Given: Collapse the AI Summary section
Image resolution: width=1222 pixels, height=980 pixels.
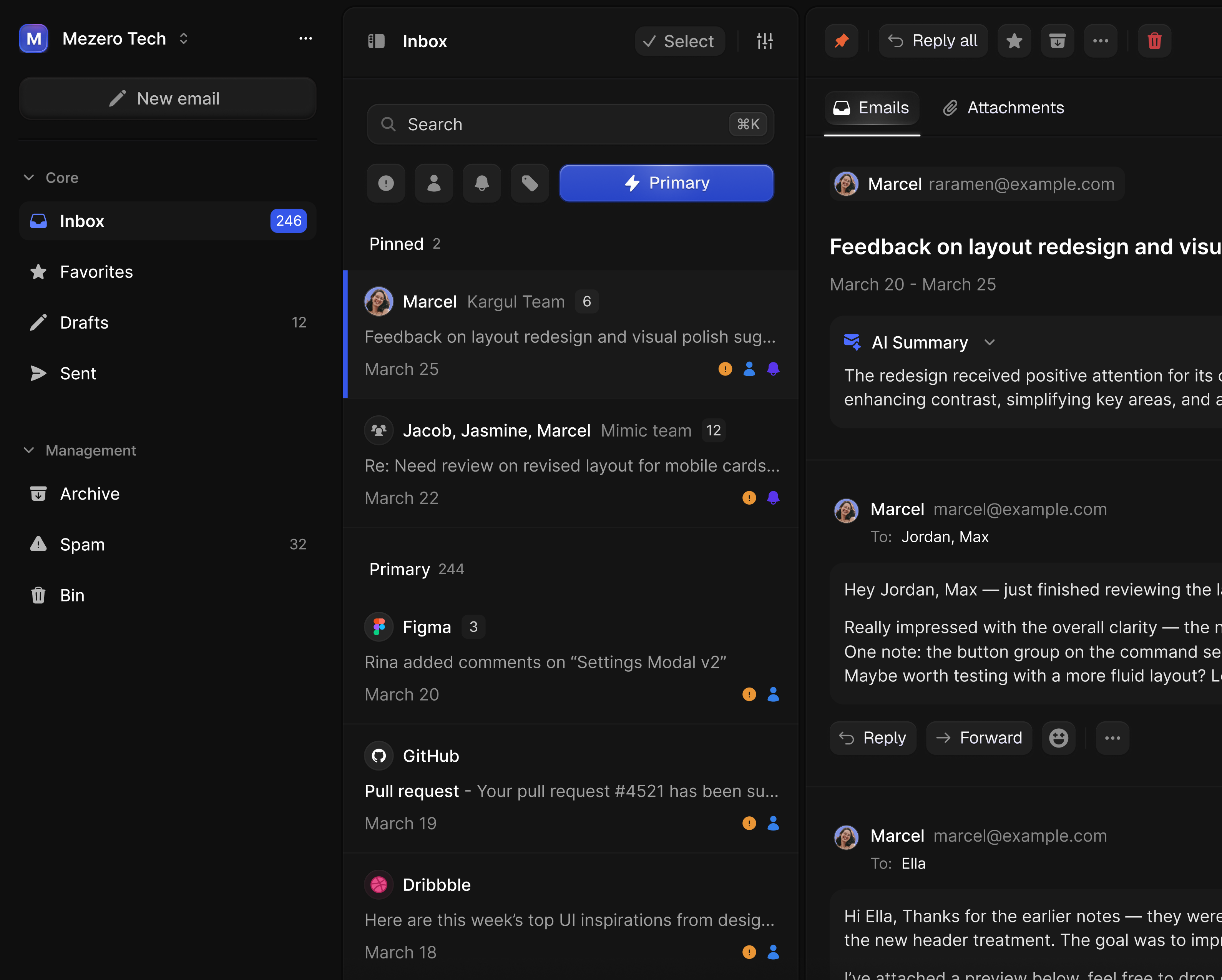Looking at the screenshot, I should point(989,342).
